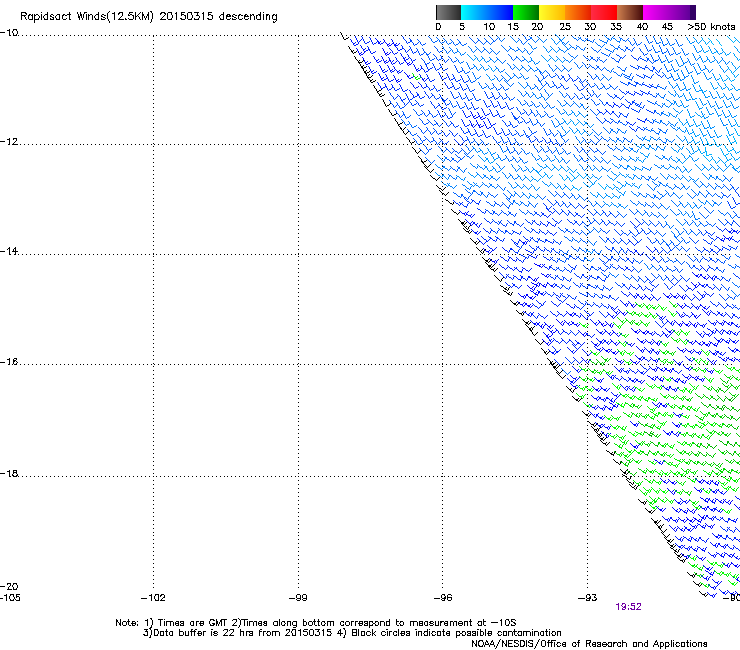
Task: Click the cyan-blue 5-15 knots legend band
Action: click(487, 12)
